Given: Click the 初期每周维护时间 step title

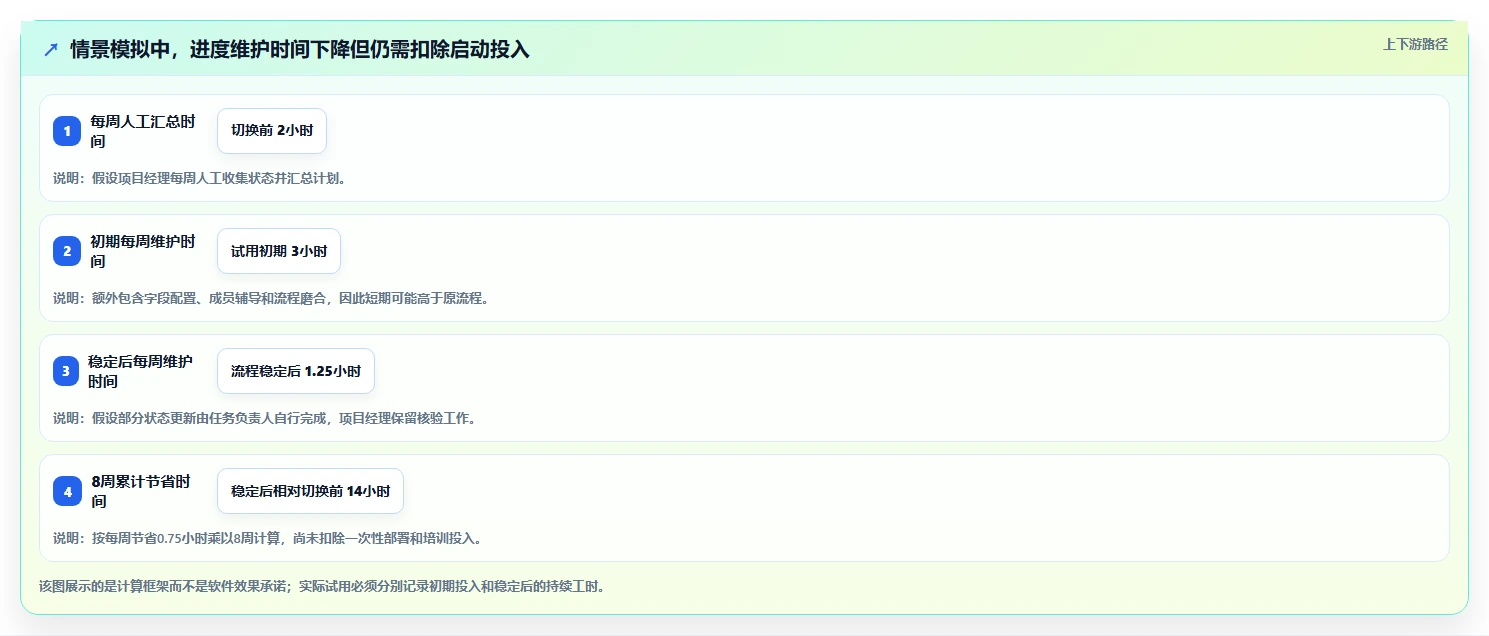Looking at the screenshot, I should coord(143,251).
